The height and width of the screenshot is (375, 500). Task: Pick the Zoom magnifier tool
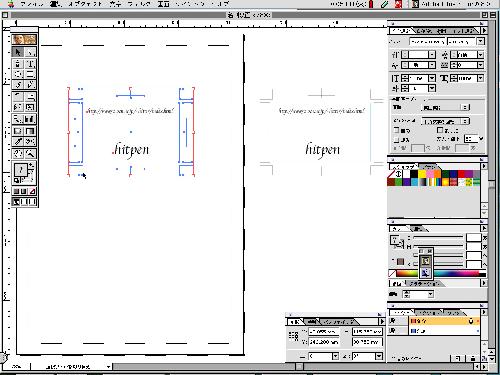[x=30, y=153]
